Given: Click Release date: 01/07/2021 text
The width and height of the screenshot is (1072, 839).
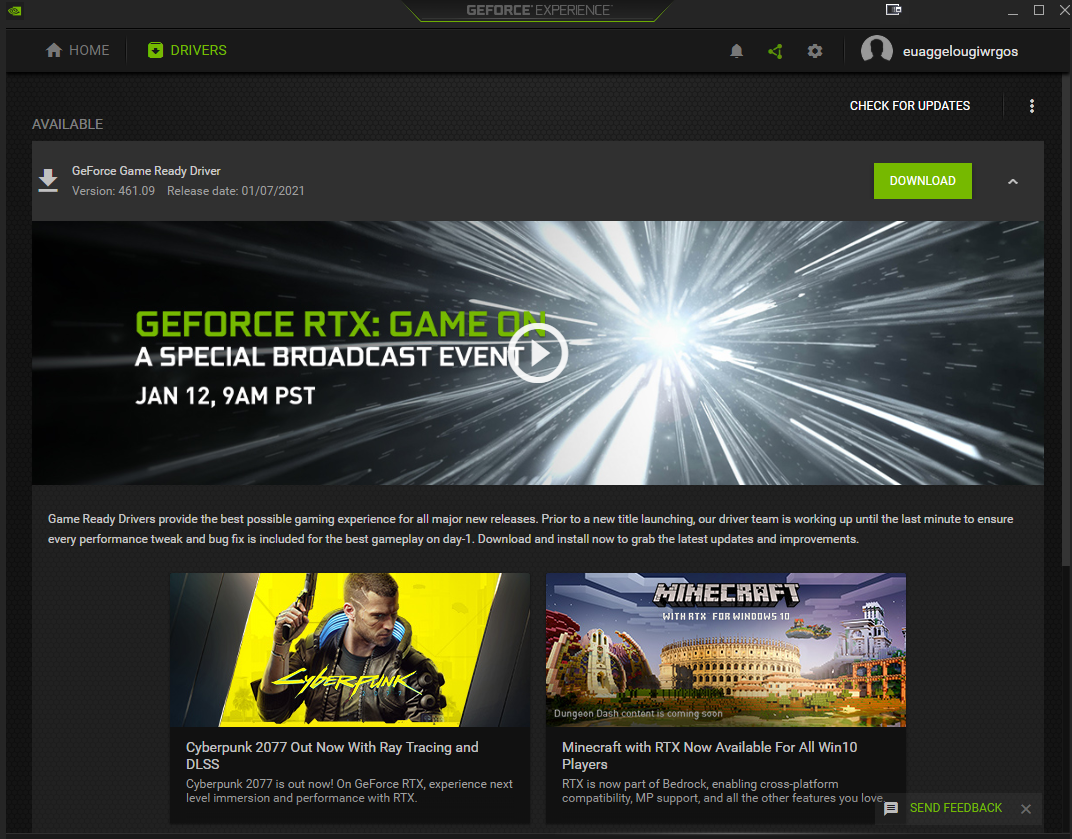Looking at the screenshot, I should [x=236, y=191].
